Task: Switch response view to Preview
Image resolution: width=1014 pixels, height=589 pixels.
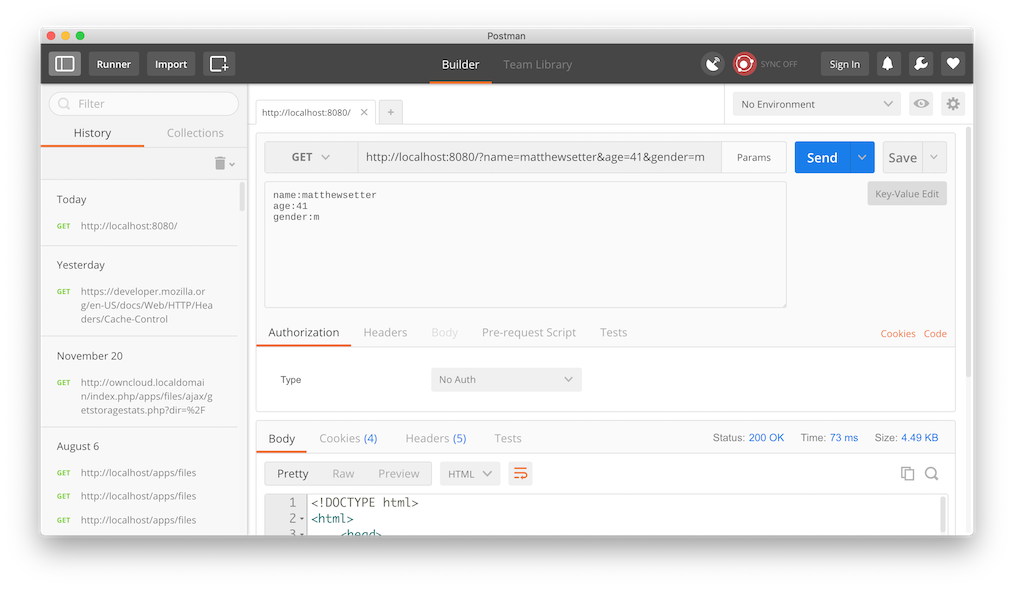Action: pos(398,474)
